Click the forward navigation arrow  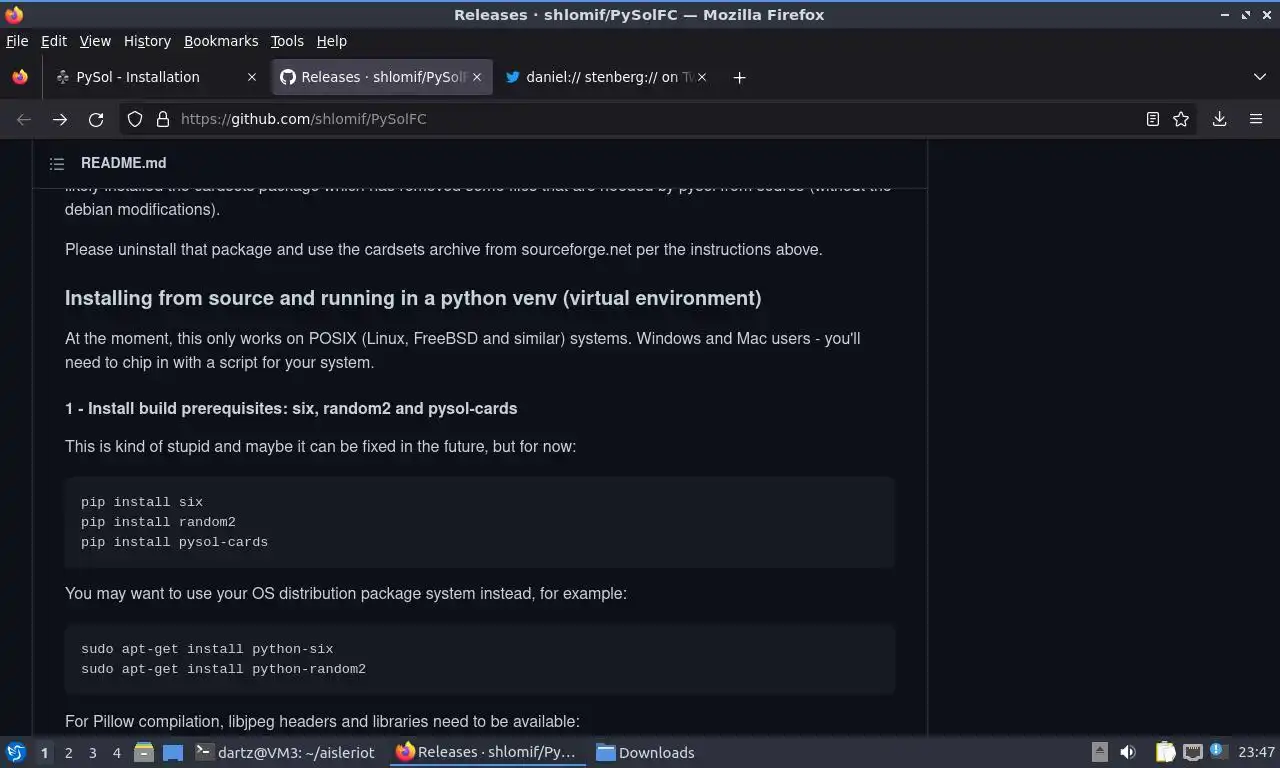[60, 119]
